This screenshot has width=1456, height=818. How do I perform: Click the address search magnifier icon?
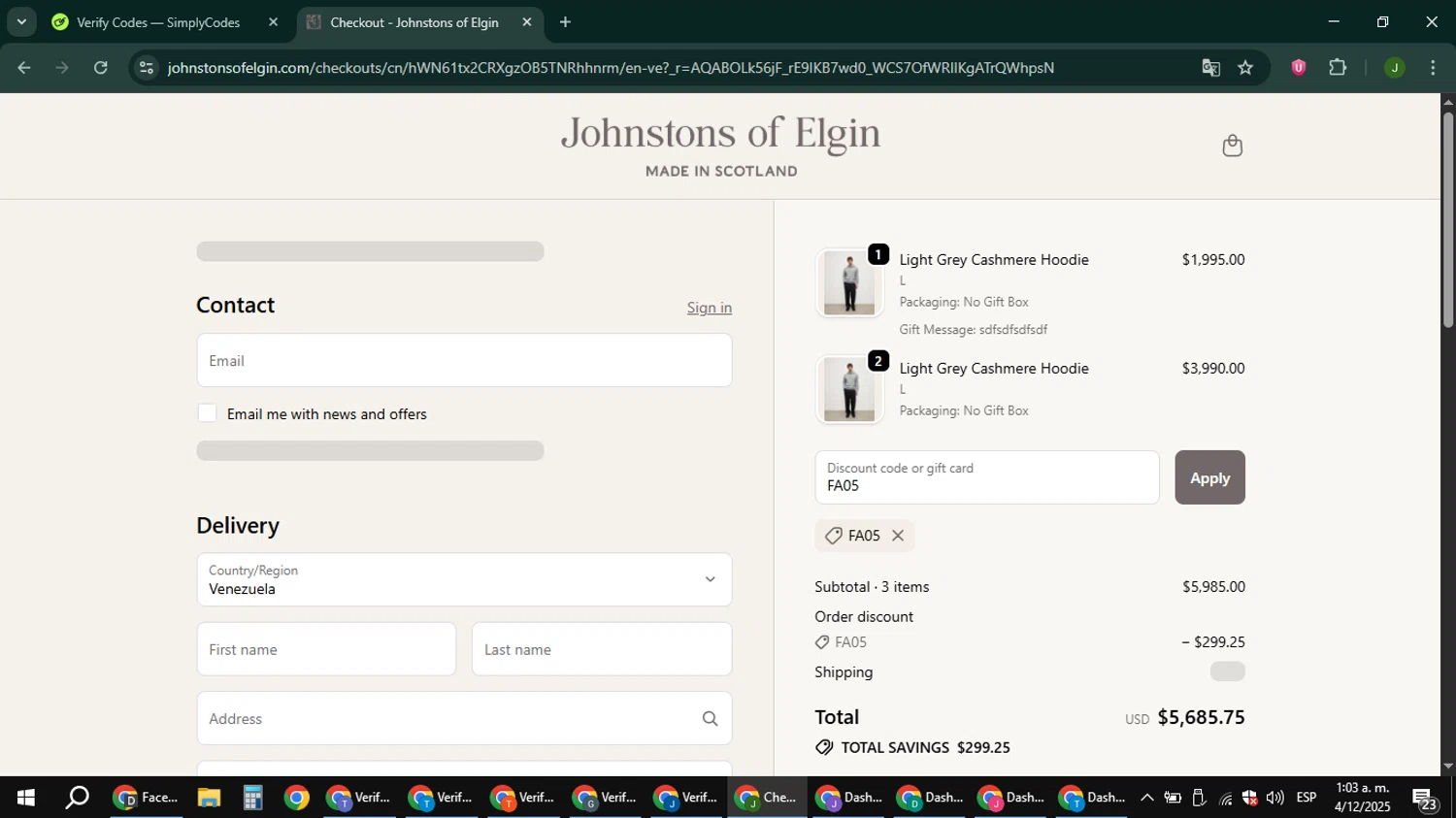click(x=710, y=719)
